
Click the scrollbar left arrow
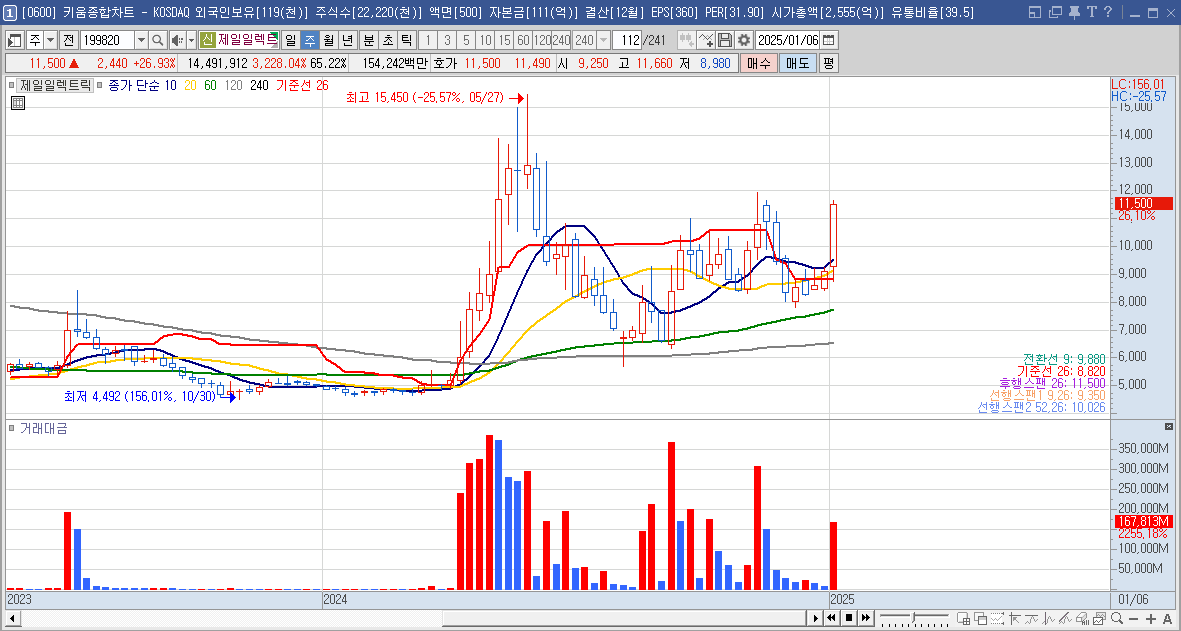pyautogui.click(x=11, y=619)
